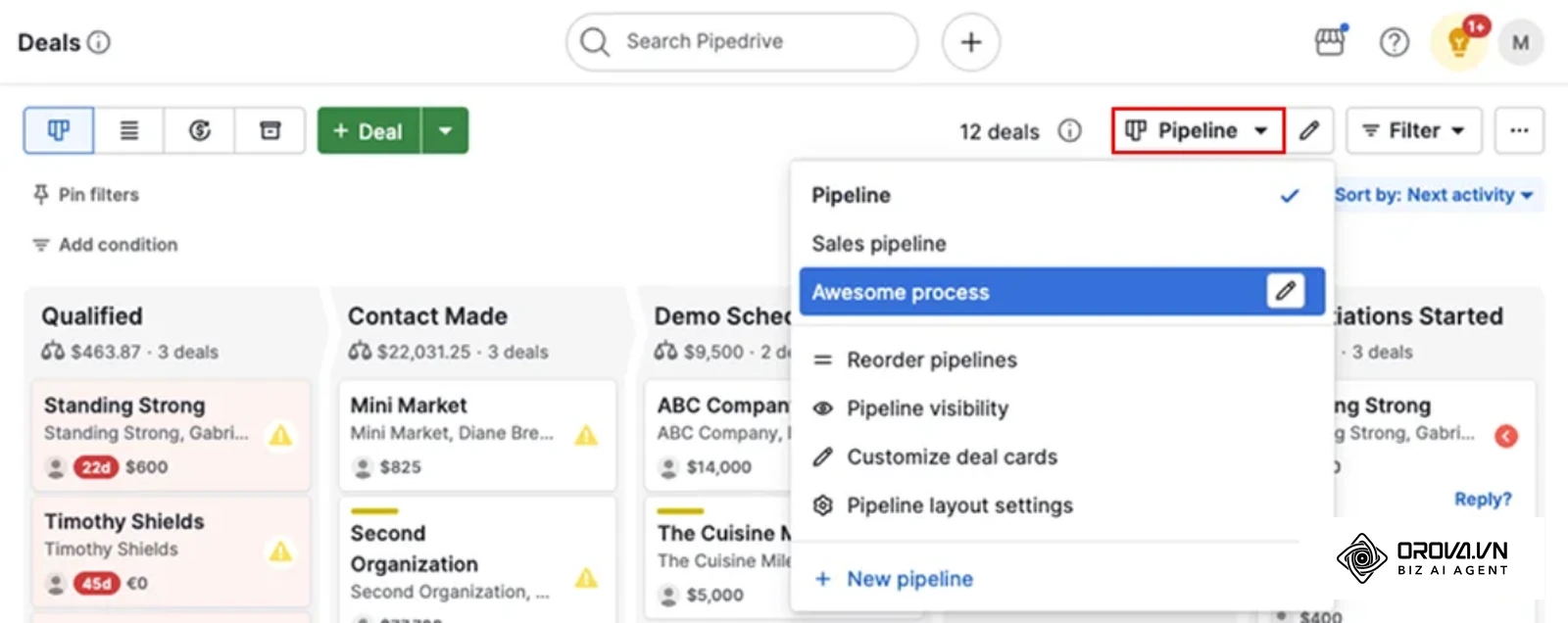The image size is (1568, 623).
Task: Click the Contact Made stage header
Action: (427, 316)
